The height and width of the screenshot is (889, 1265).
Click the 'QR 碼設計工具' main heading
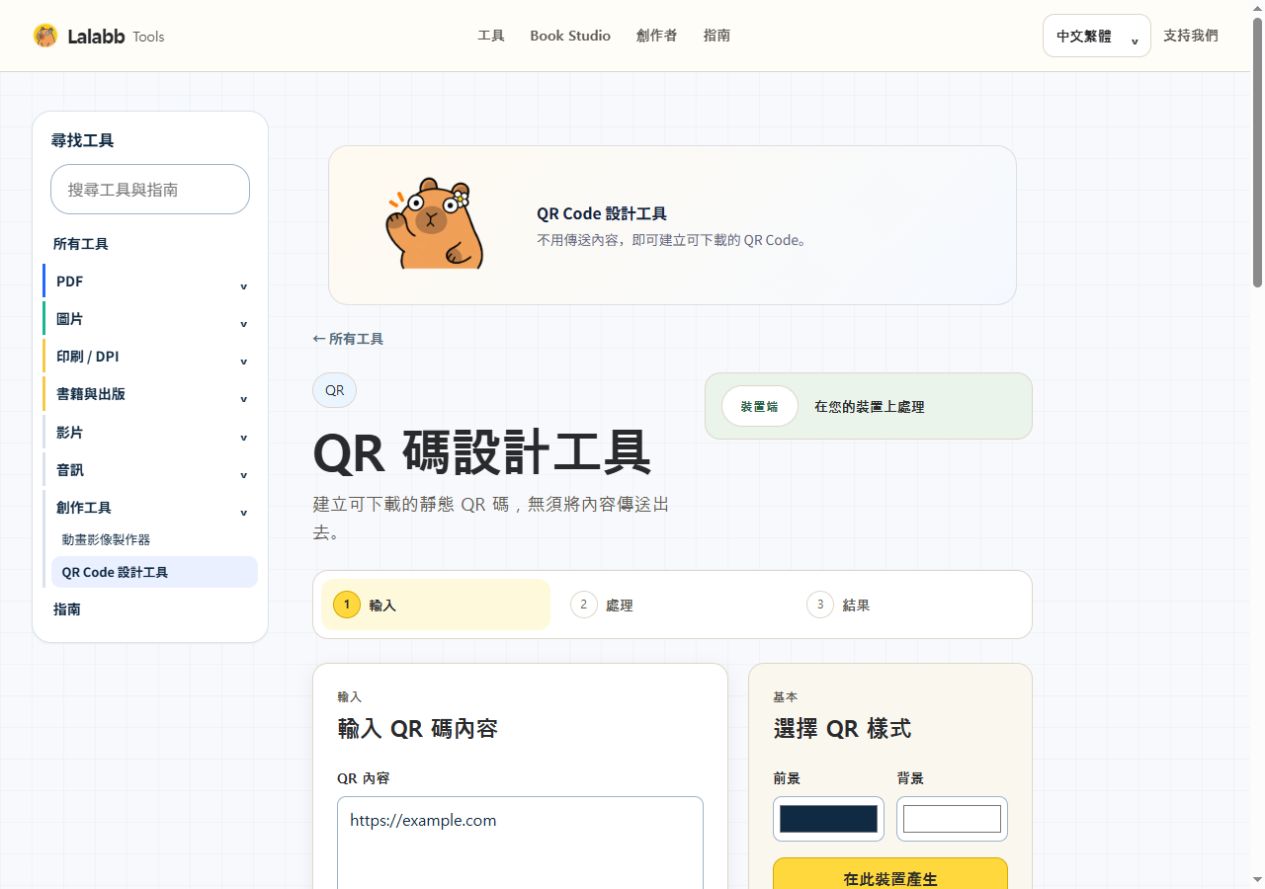482,452
